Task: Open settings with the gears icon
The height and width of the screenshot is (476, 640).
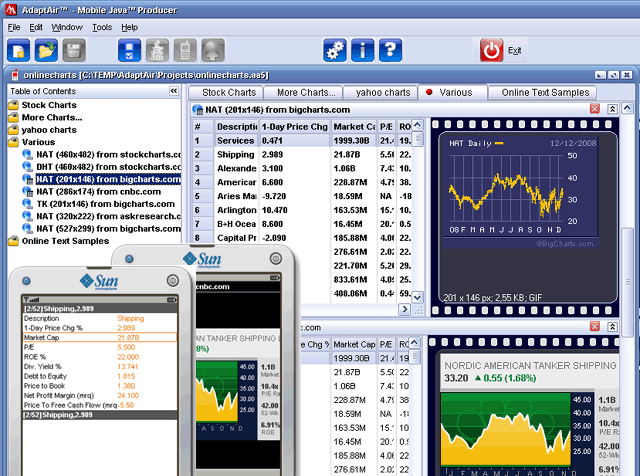Action: pos(335,51)
